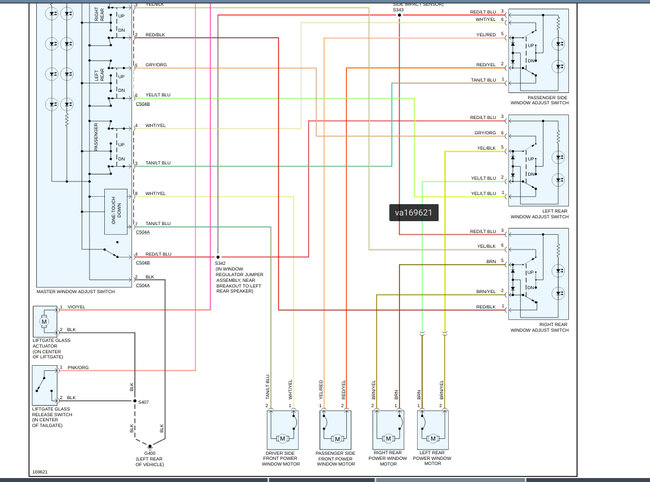The height and width of the screenshot is (482, 650).
Task: Click RED/LT BLU label at master switch connector C504B
Action: (158, 254)
